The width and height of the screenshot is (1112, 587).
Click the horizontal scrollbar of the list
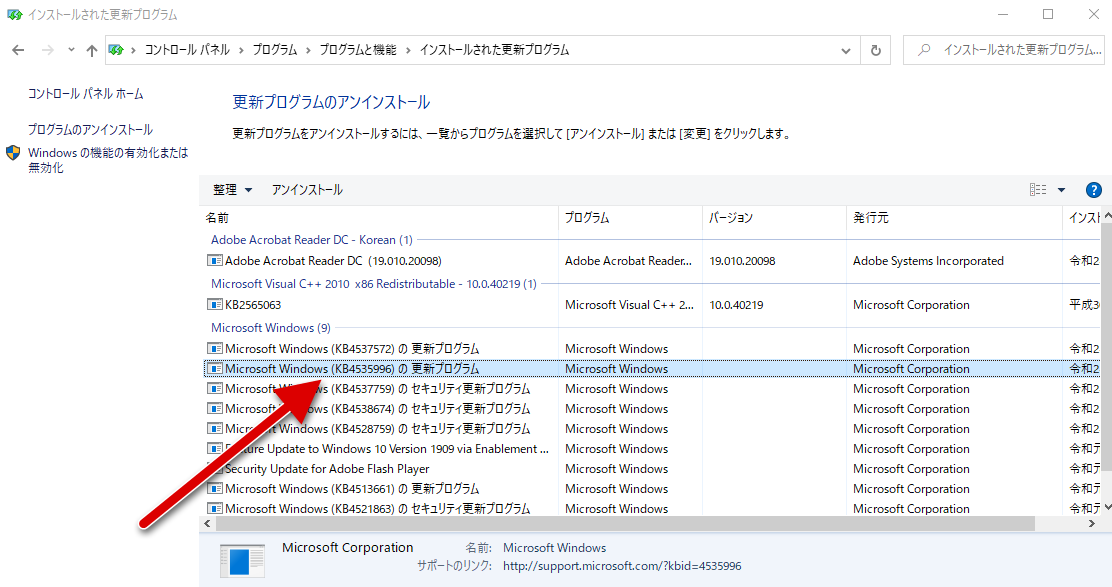[x=625, y=524]
